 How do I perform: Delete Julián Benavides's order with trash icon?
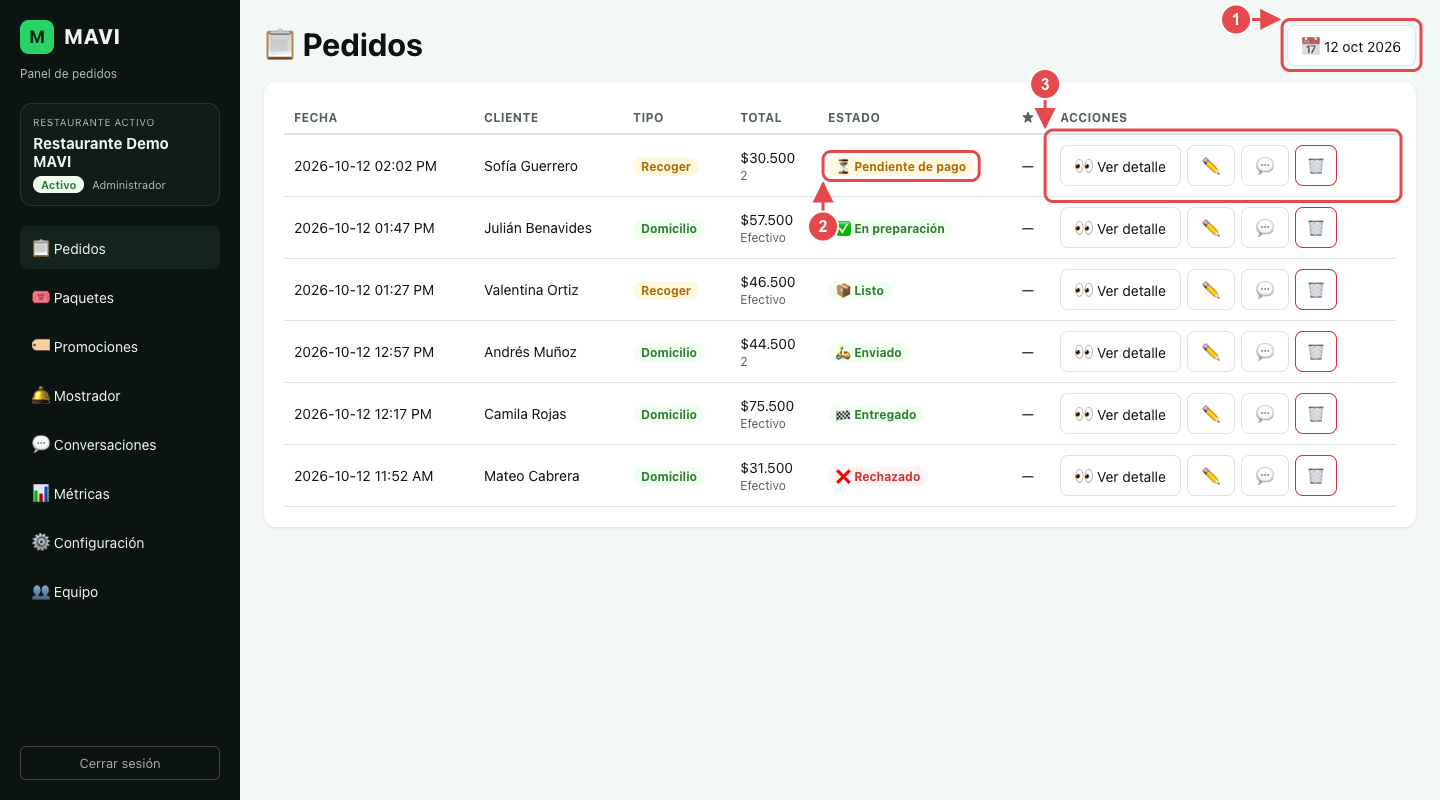tap(1316, 228)
